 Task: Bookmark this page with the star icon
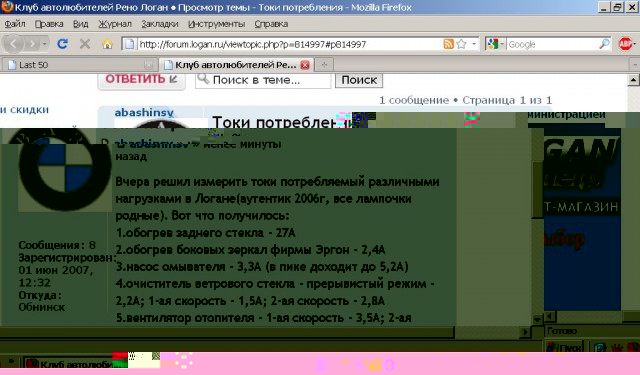(462, 44)
